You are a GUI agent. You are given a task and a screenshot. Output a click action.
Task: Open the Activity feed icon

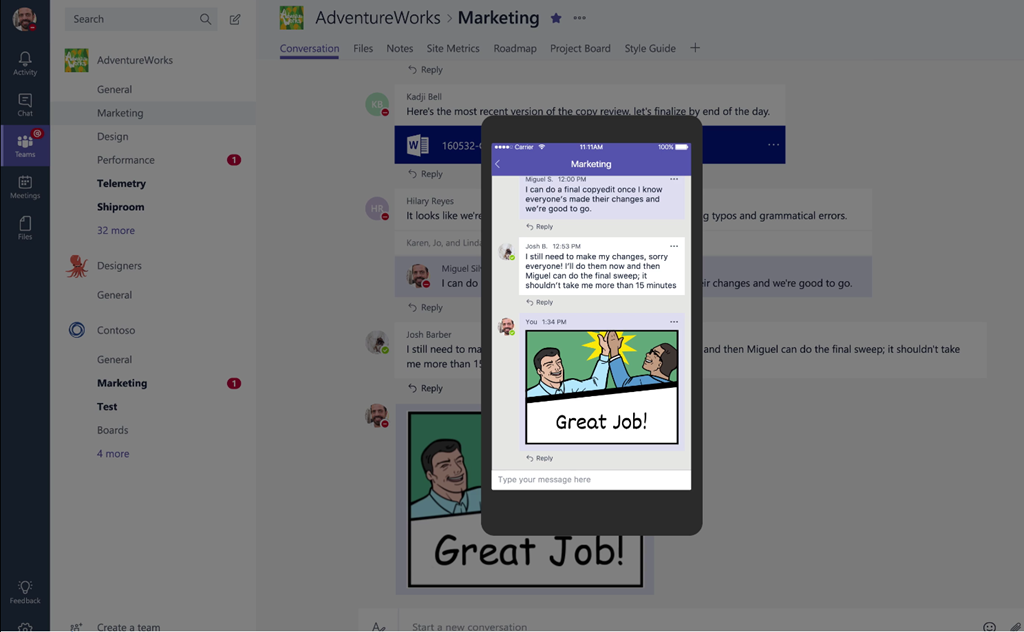[x=25, y=63]
